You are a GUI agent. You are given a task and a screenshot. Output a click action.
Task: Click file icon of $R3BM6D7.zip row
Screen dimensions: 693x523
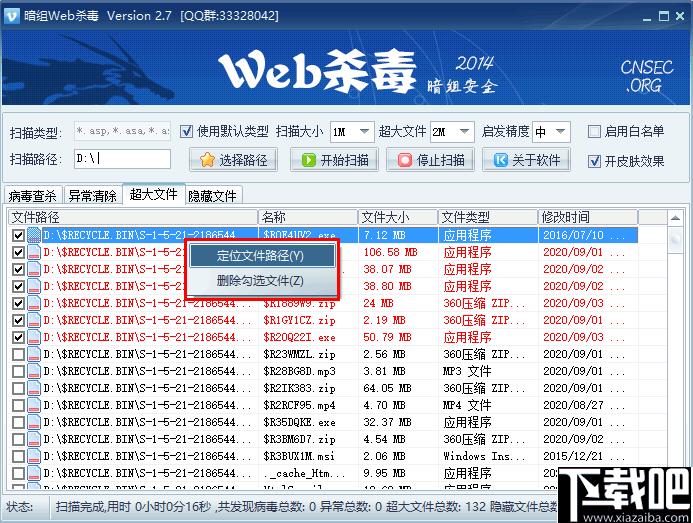[34, 439]
